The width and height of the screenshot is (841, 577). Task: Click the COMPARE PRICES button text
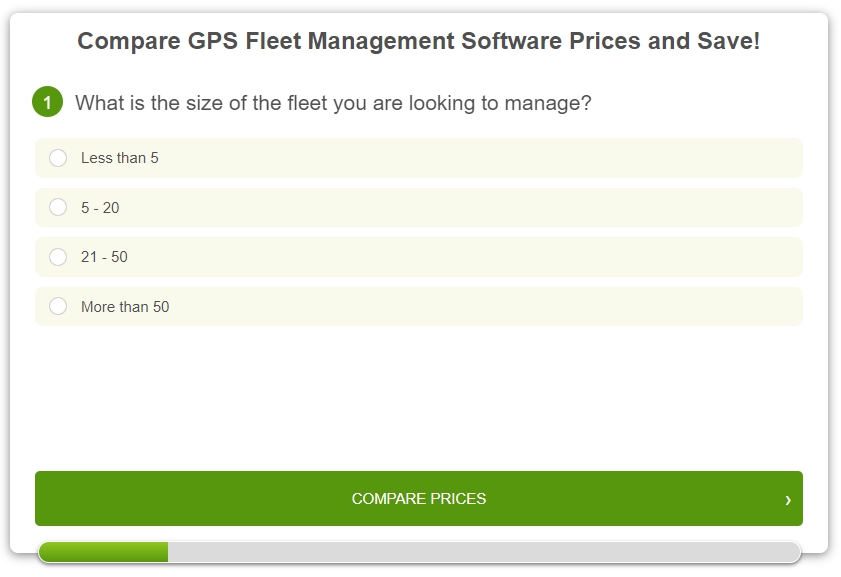pyautogui.click(x=419, y=498)
